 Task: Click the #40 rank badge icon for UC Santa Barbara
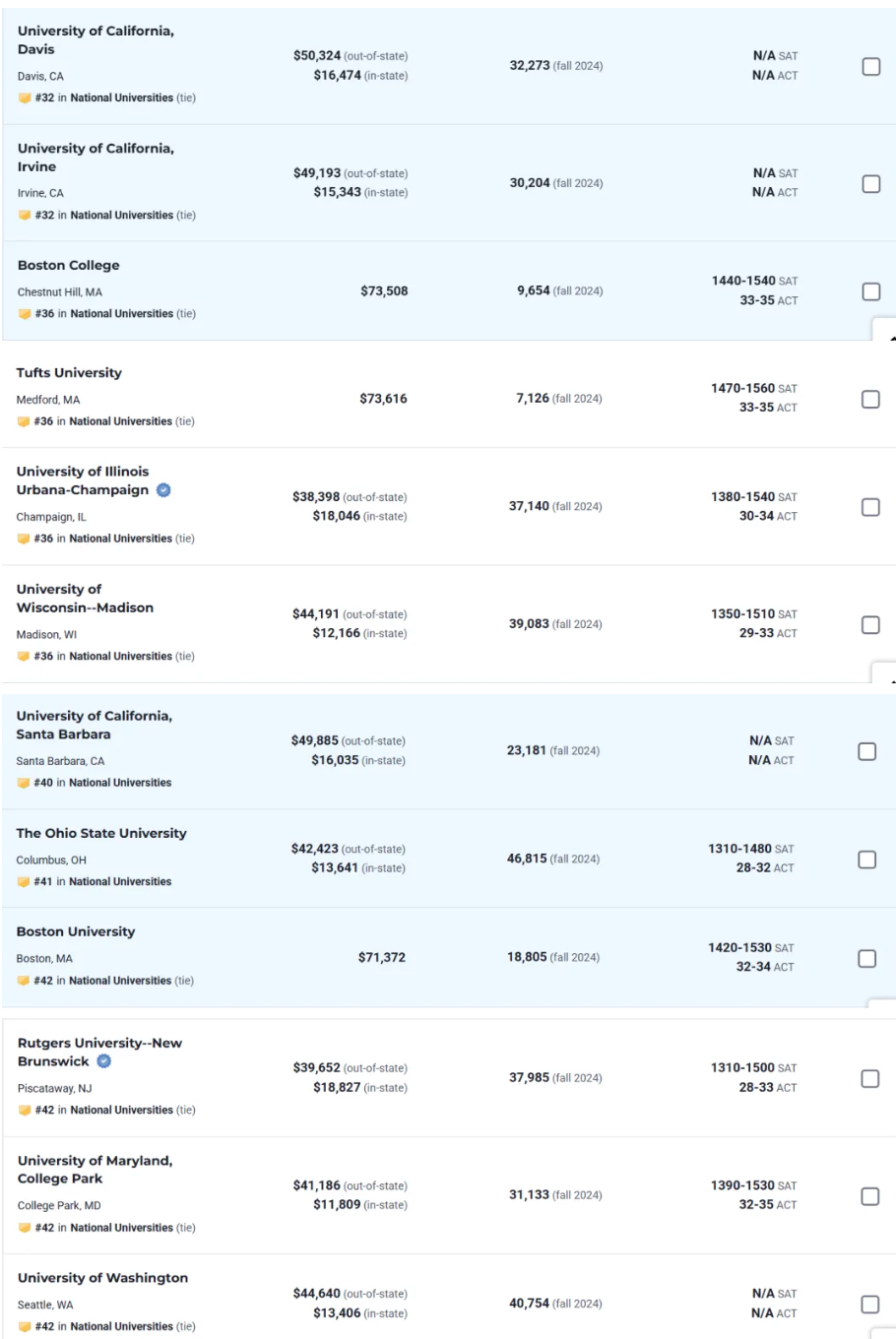(x=24, y=784)
